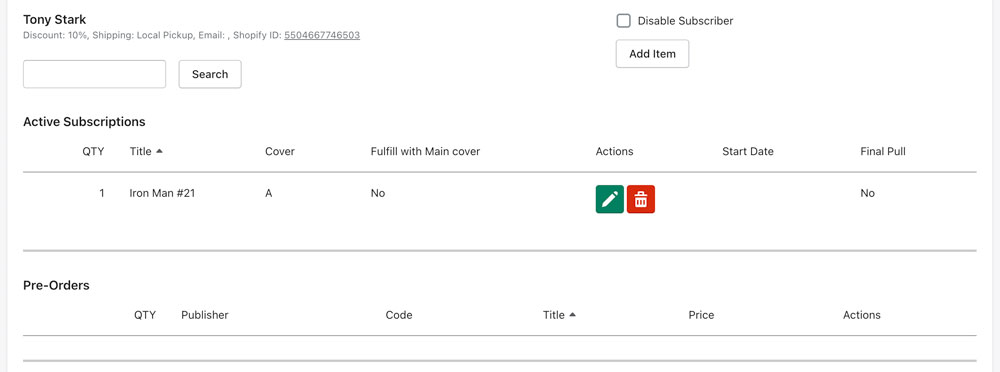Delete the Iron Man #21 subscription
This screenshot has width=1000, height=372.
point(641,199)
